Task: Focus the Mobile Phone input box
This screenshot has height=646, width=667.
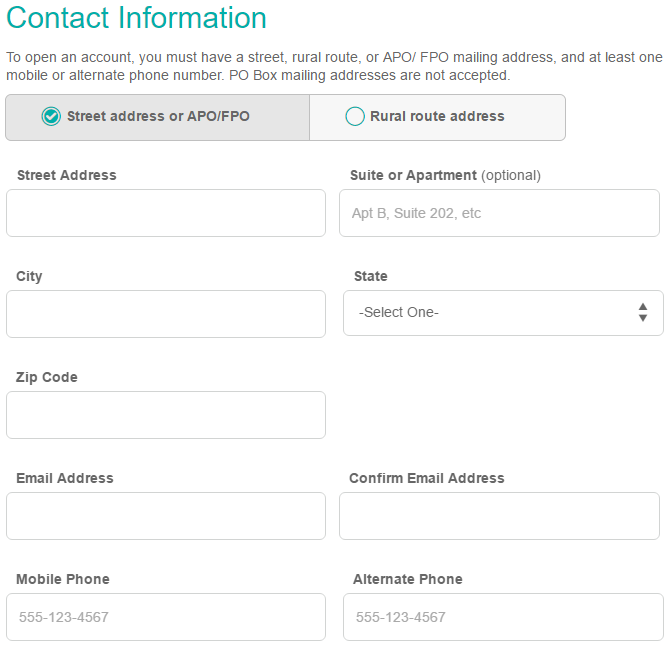Action: click(166, 617)
